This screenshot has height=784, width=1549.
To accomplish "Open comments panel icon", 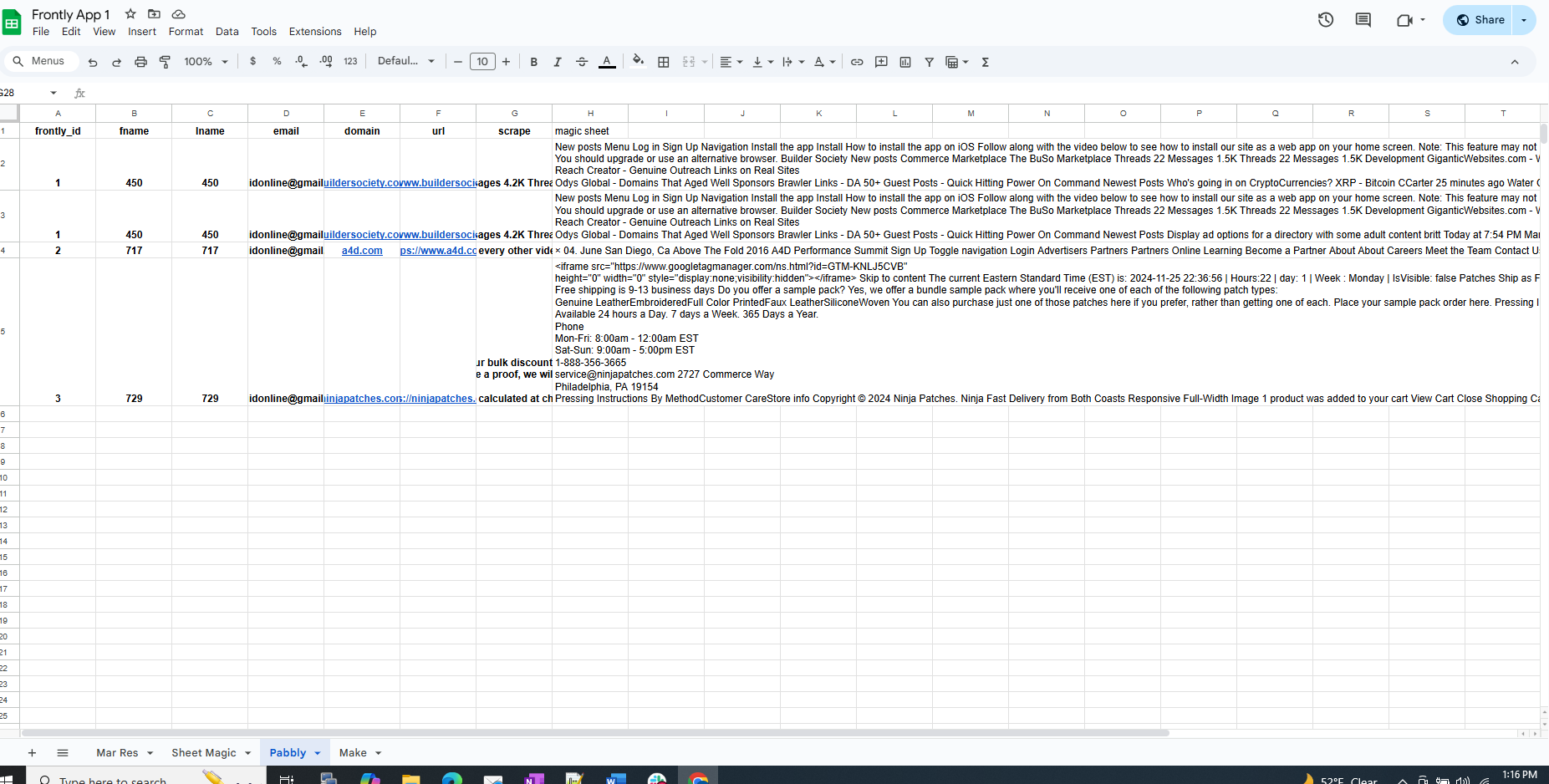I will [1363, 20].
